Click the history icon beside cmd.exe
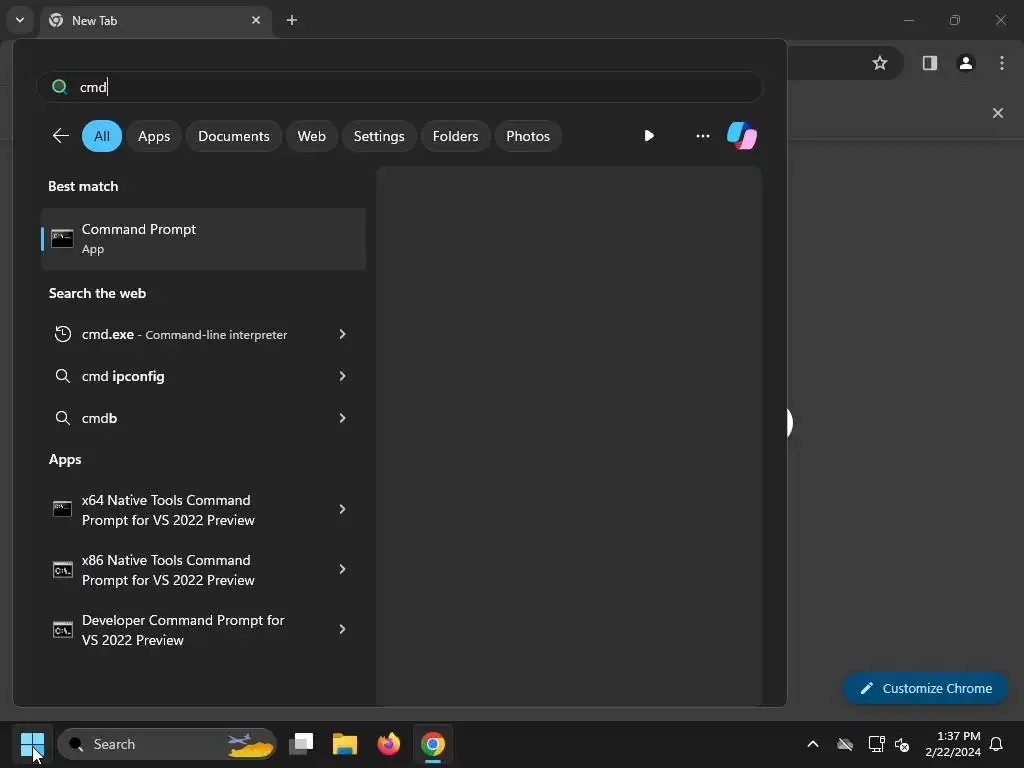 point(63,334)
